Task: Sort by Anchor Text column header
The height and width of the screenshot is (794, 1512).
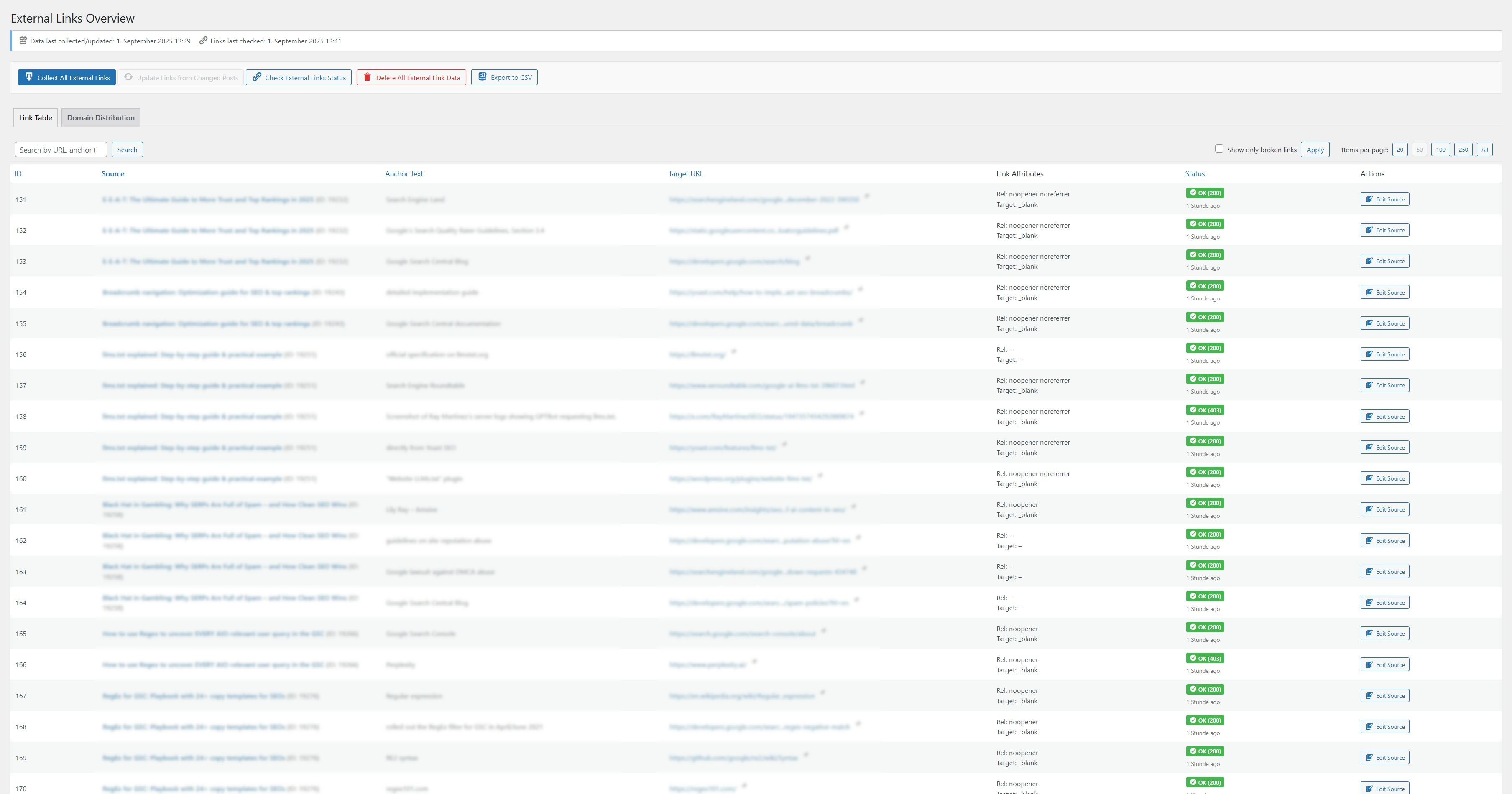Action: [404, 173]
